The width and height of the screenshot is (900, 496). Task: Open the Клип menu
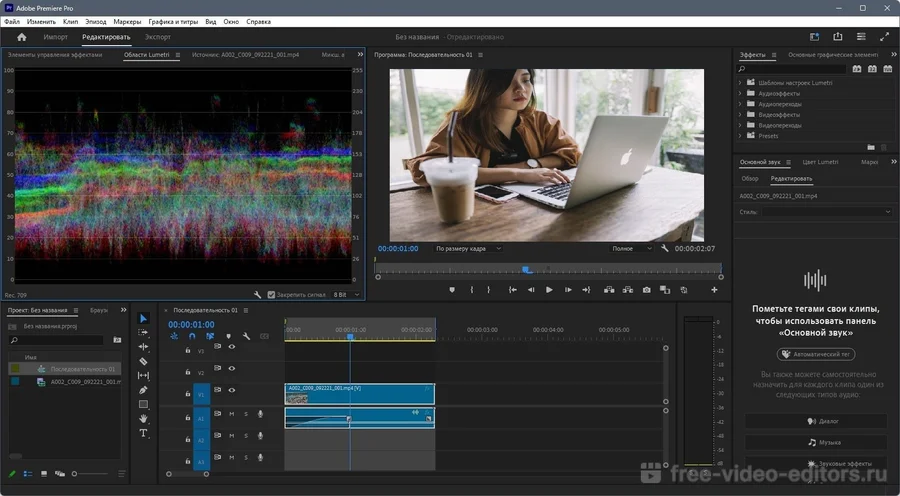pos(70,22)
